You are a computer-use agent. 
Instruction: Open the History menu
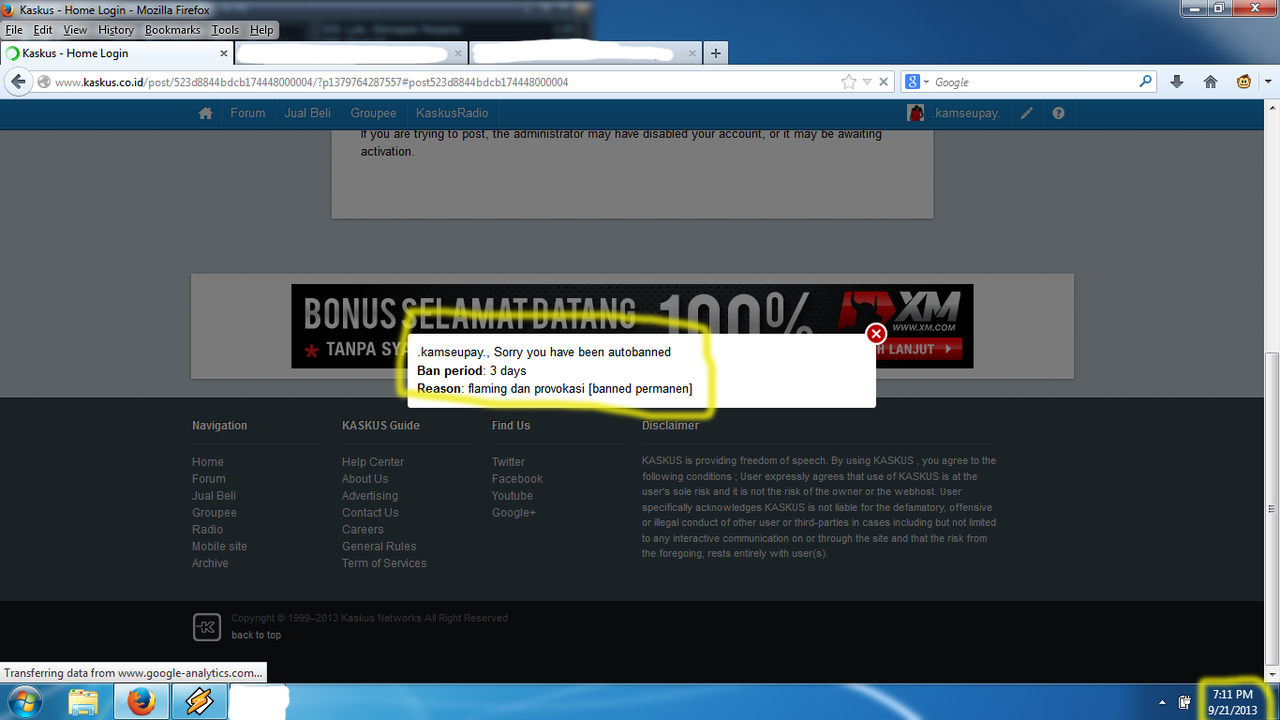(x=116, y=30)
